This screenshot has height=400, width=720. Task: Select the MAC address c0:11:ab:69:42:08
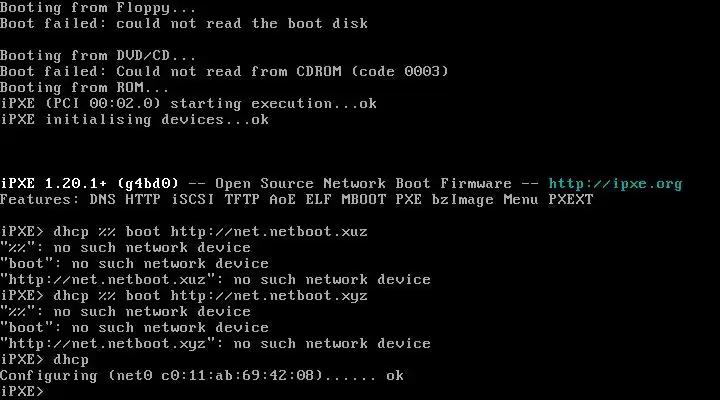click(234, 375)
